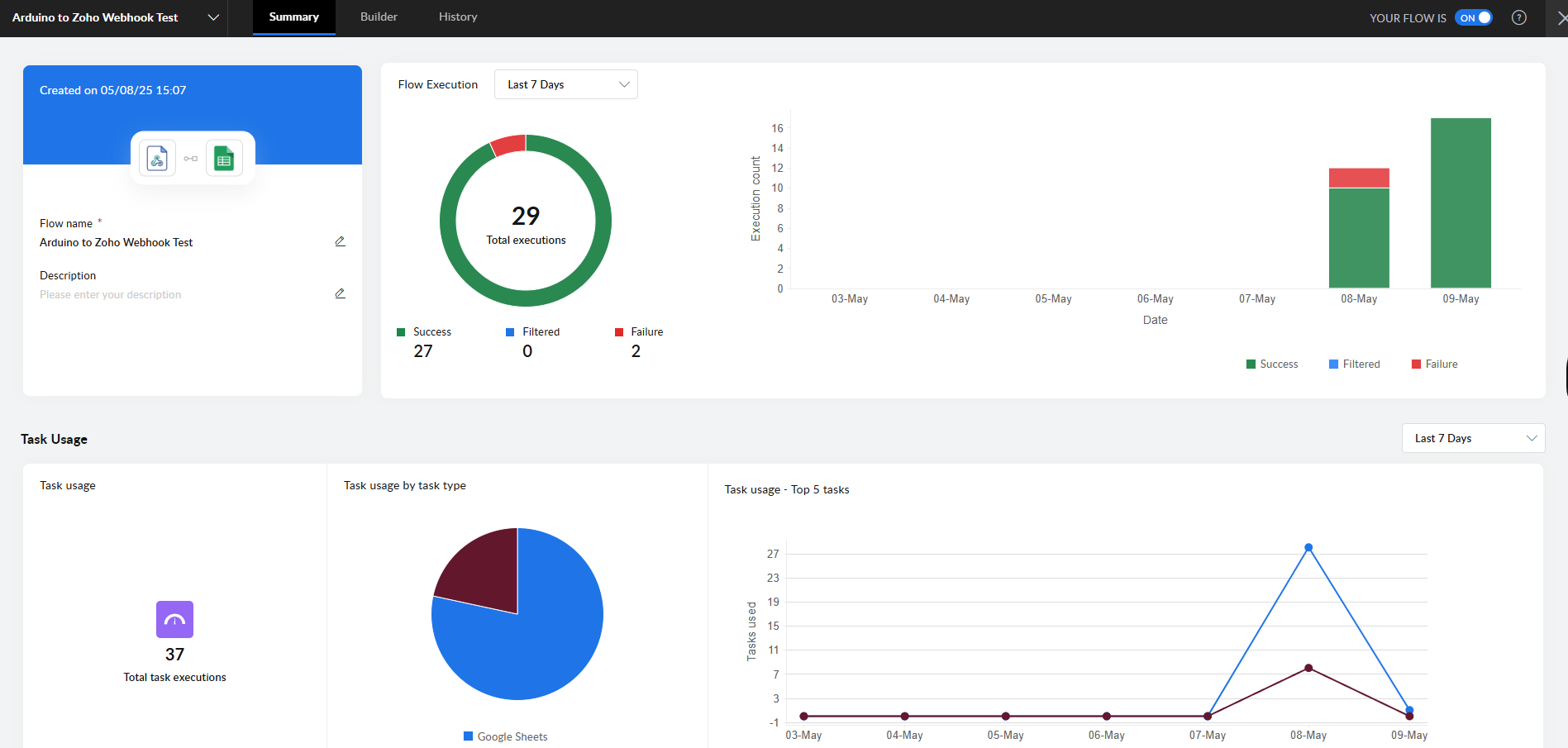Click the Task usage by task type title
The width and height of the screenshot is (1568, 748).
pyautogui.click(x=405, y=485)
